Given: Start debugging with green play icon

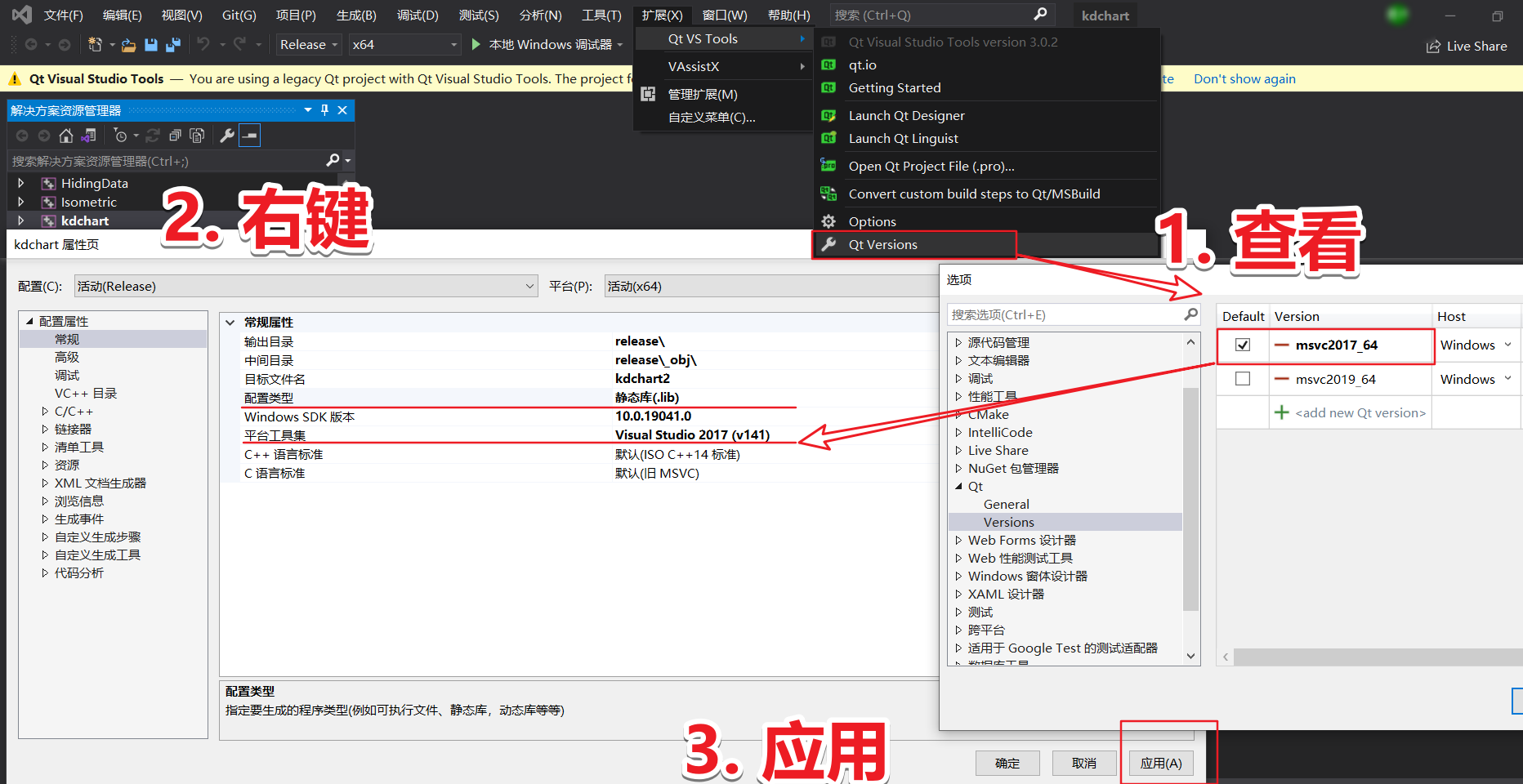Looking at the screenshot, I should 476,44.
